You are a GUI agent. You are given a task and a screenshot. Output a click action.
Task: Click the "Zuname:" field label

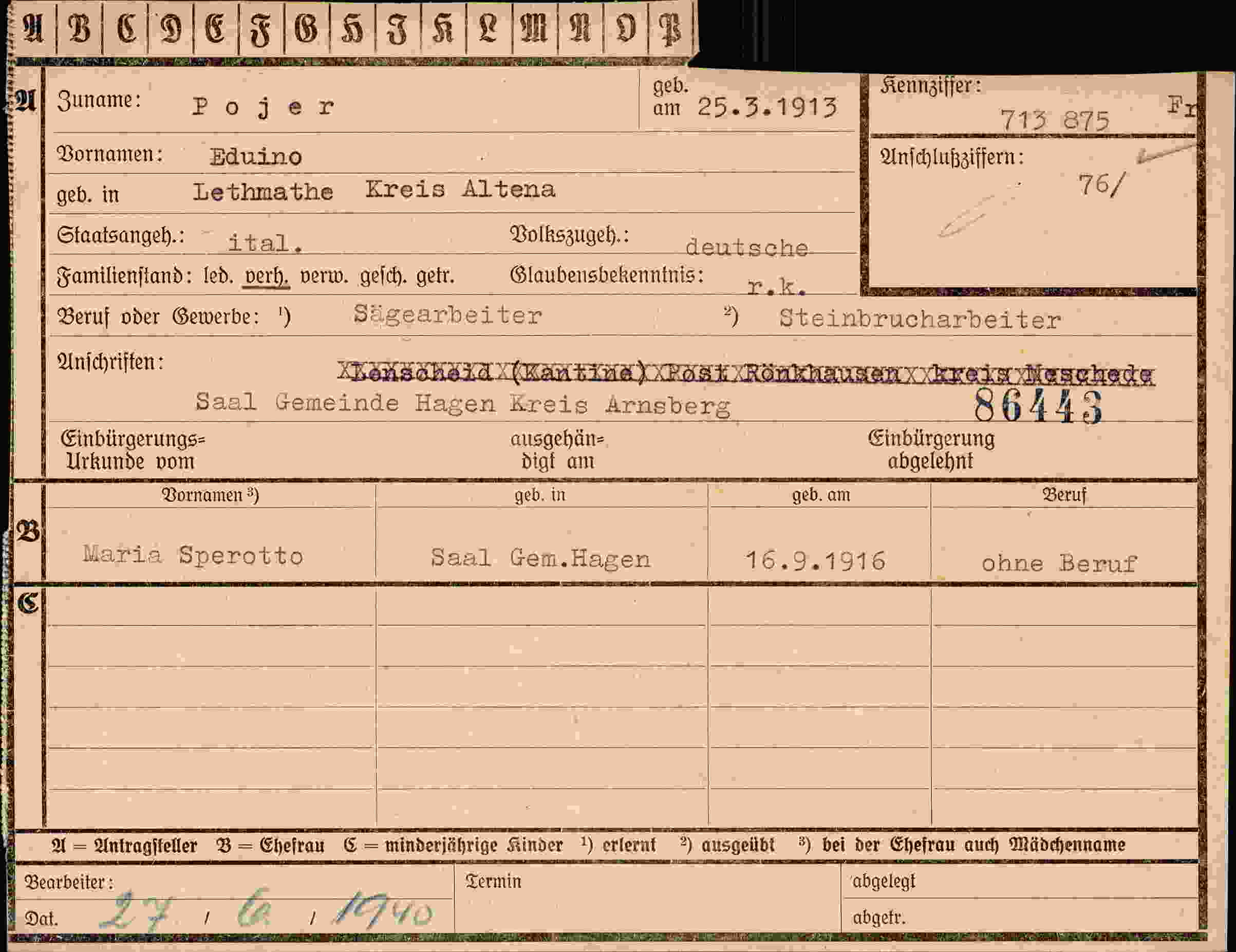pos(99,101)
